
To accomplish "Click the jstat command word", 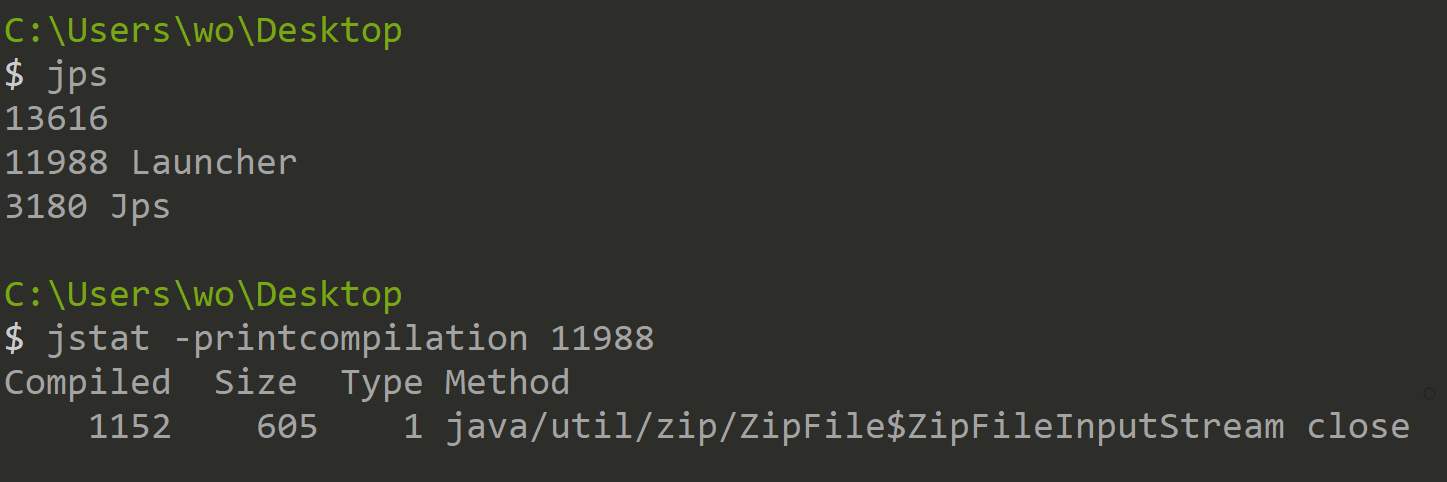I will (98, 339).
